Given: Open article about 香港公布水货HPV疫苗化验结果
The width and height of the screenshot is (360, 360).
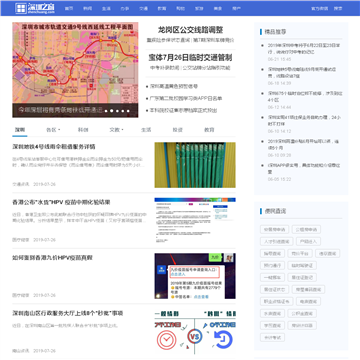Looking at the screenshot, I should click(61, 202).
